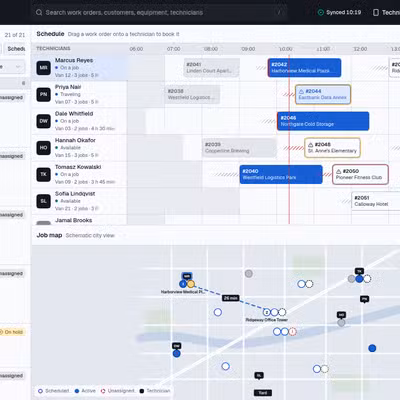Click the warning triangle on job #2050
Screen dimensions: 400x400
pyautogui.click(x=339, y=171)
